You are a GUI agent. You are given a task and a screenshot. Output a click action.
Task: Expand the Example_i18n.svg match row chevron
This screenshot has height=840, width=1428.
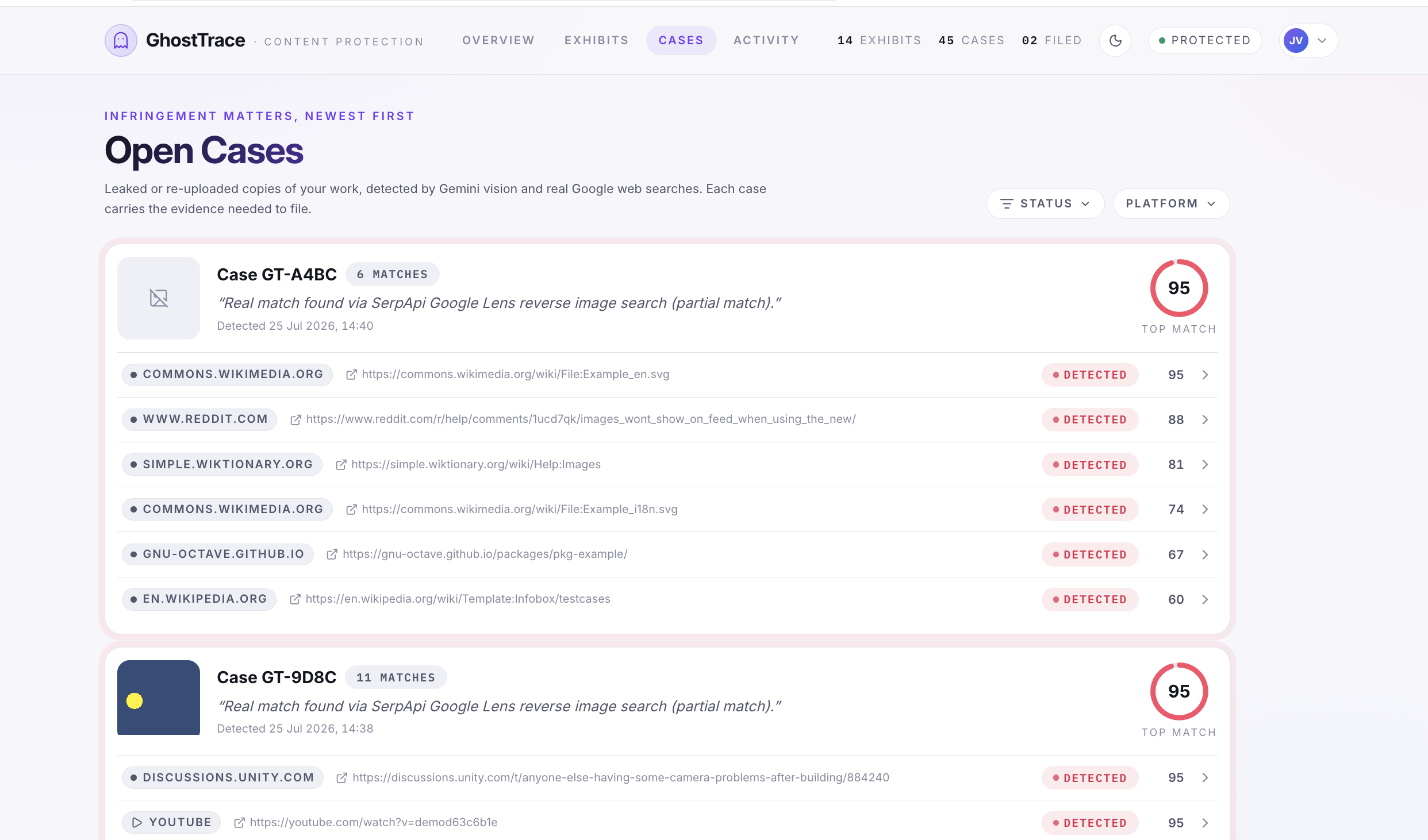click(x=1205, y=510)
